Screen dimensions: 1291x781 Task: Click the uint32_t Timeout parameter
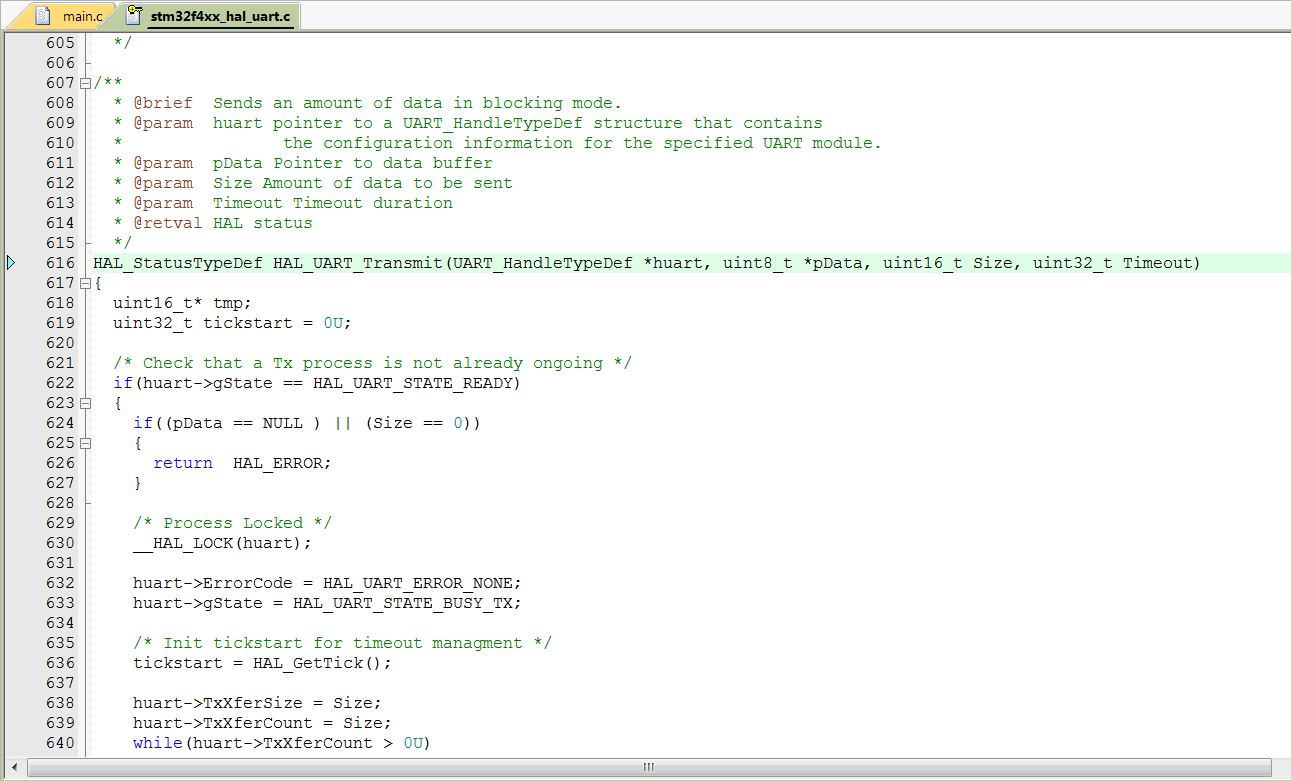coord(1112,263)
